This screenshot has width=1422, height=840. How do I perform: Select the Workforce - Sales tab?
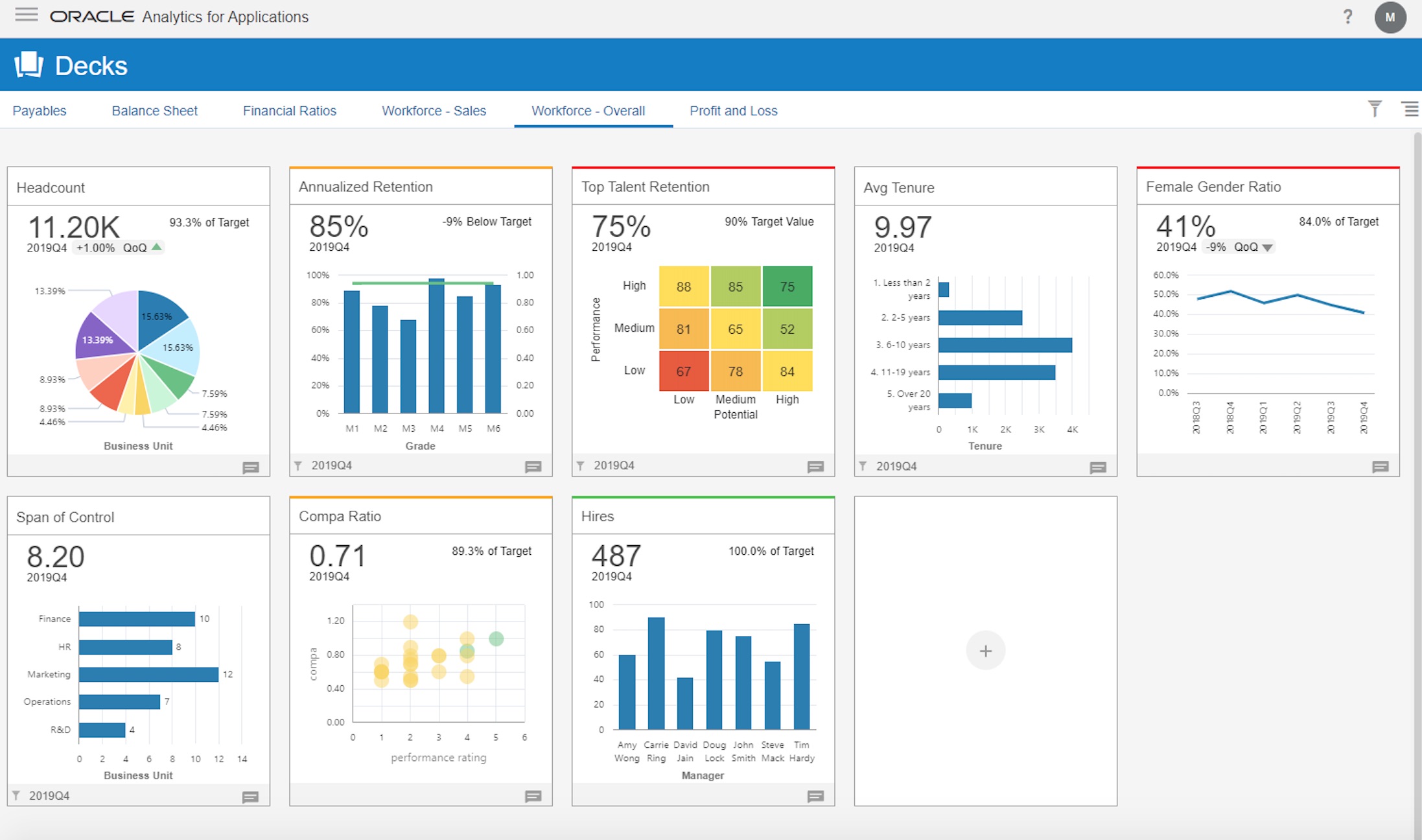coord(433,111)
